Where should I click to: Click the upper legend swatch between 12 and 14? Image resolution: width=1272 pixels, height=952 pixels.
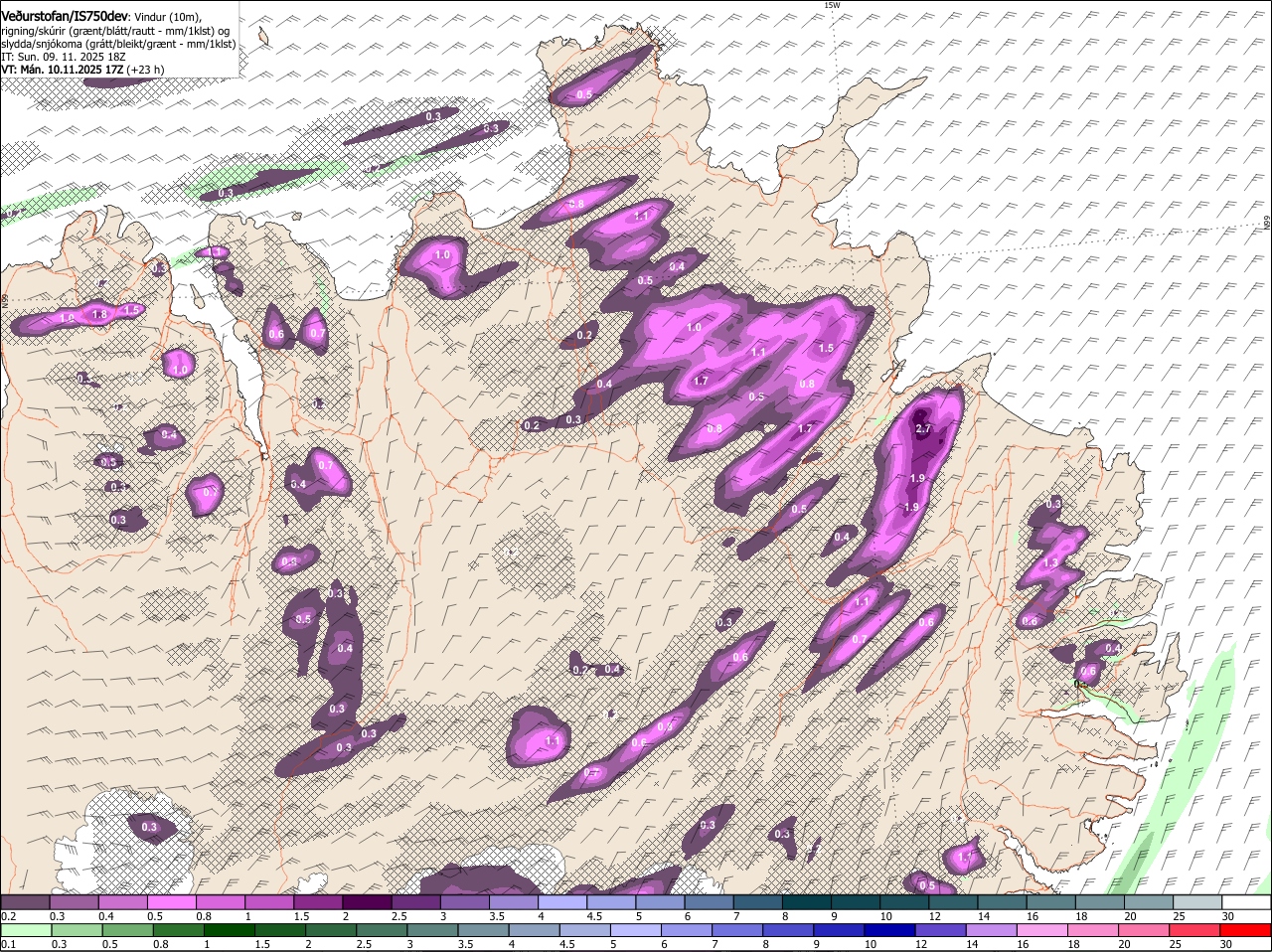[x=952, y=901]
